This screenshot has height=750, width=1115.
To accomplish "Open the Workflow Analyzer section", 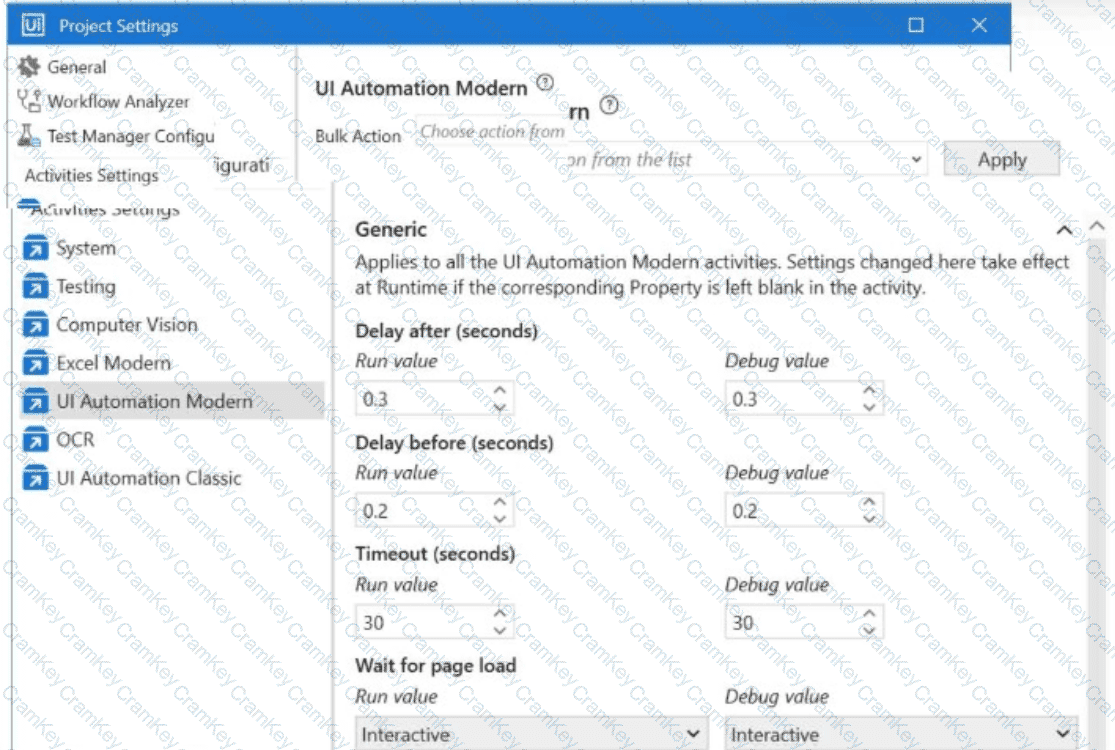I will coord(118,102).
